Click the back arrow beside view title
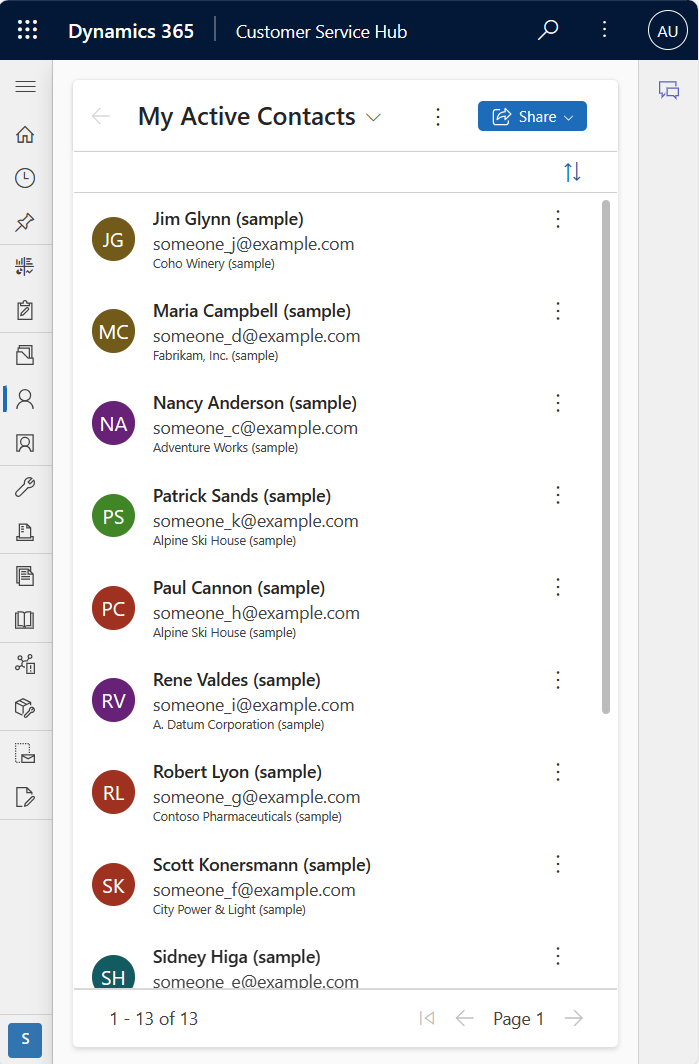The width and height of the screenshot is (699, 1064). [100, 116]
